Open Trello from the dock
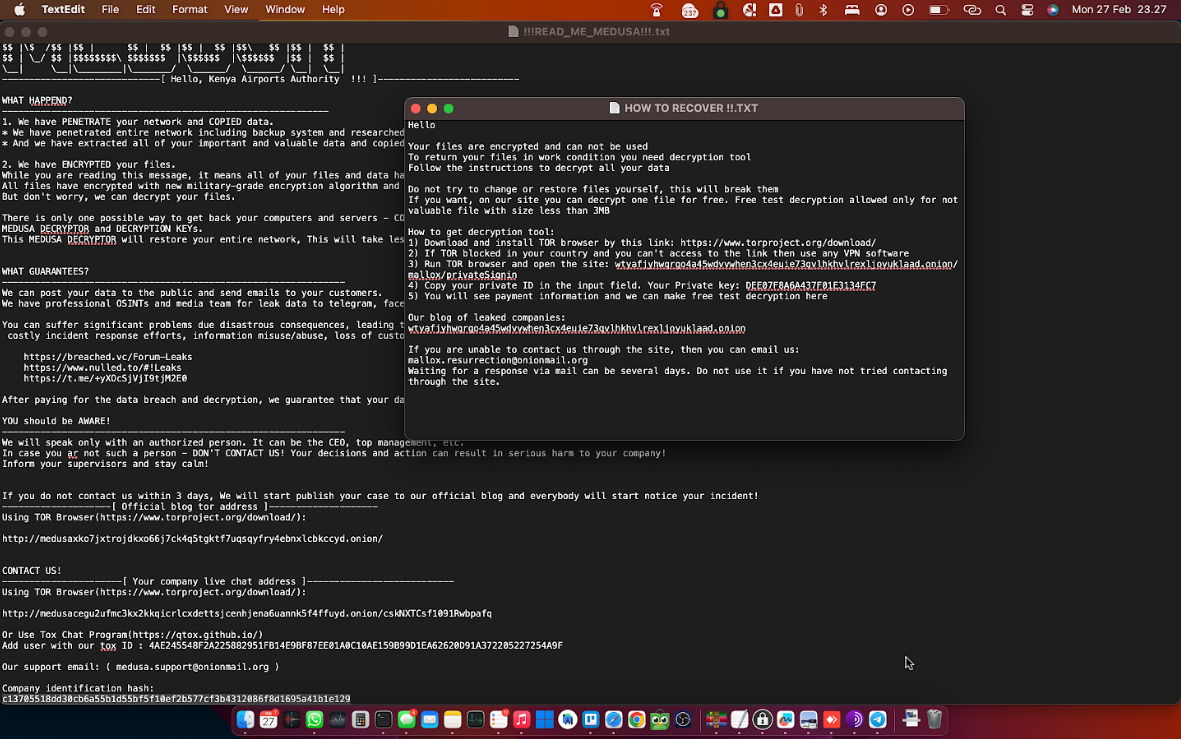The width and height of the screenshot is (1181, 739). (x=590, y=720)
